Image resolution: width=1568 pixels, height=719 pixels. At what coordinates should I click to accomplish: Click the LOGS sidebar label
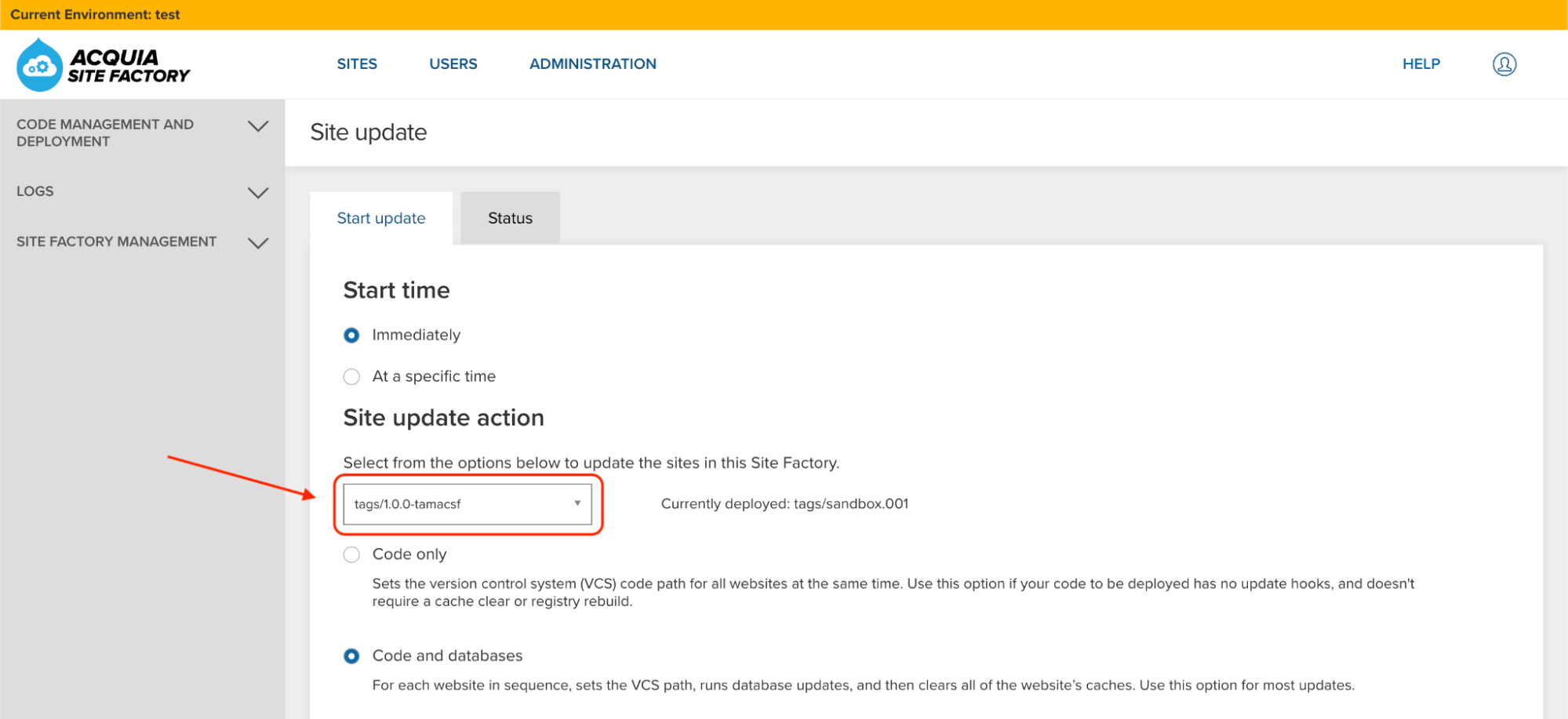coord(35,191)
